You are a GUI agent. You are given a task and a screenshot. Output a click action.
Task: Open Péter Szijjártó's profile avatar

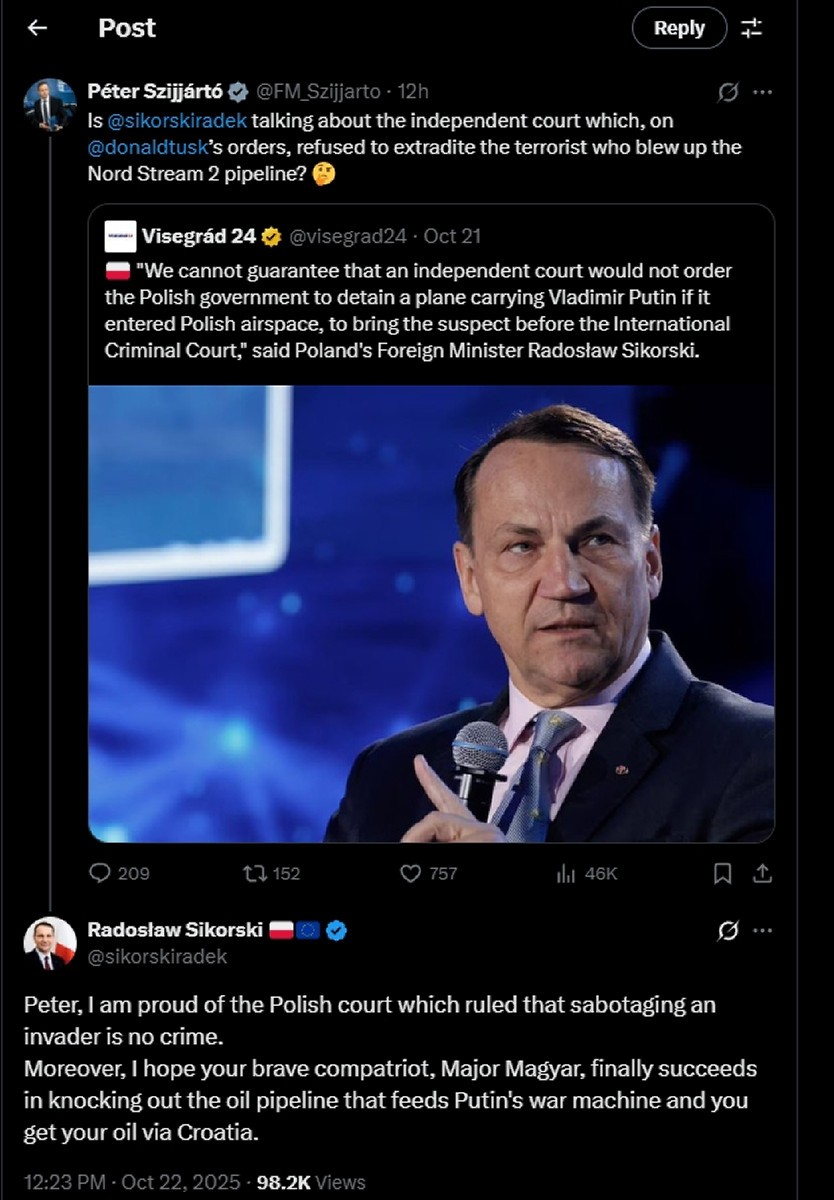coord(50,104)
